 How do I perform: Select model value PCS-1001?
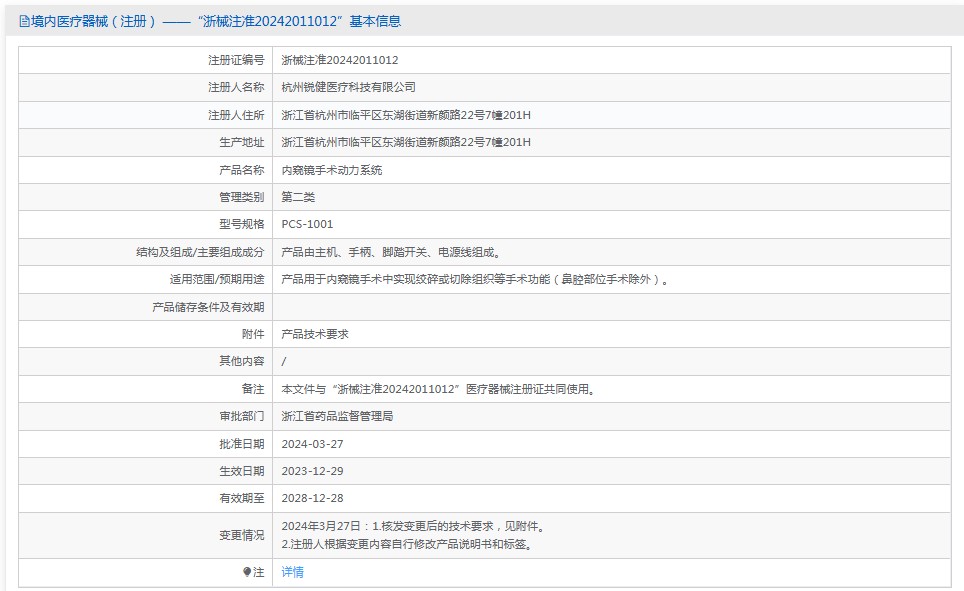click(x=307, y=224)
